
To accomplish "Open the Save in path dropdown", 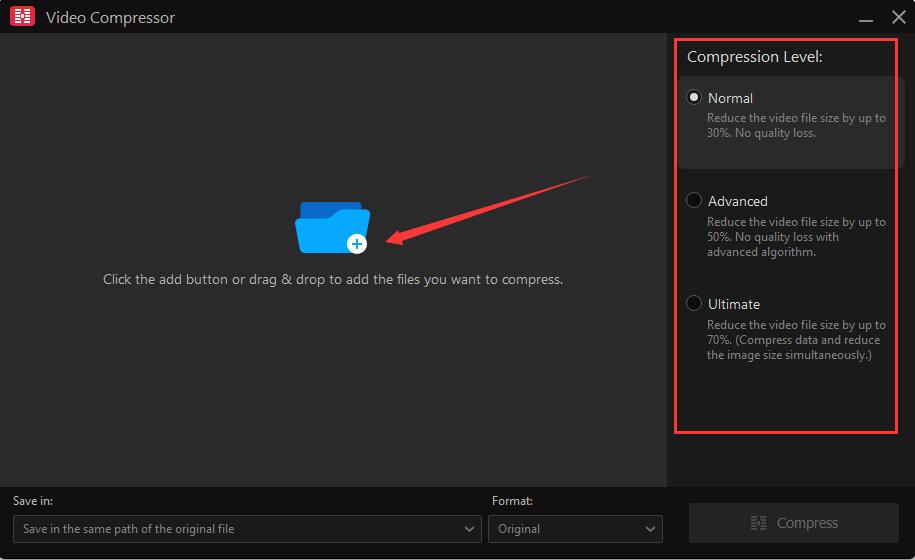I will (246, 529).
